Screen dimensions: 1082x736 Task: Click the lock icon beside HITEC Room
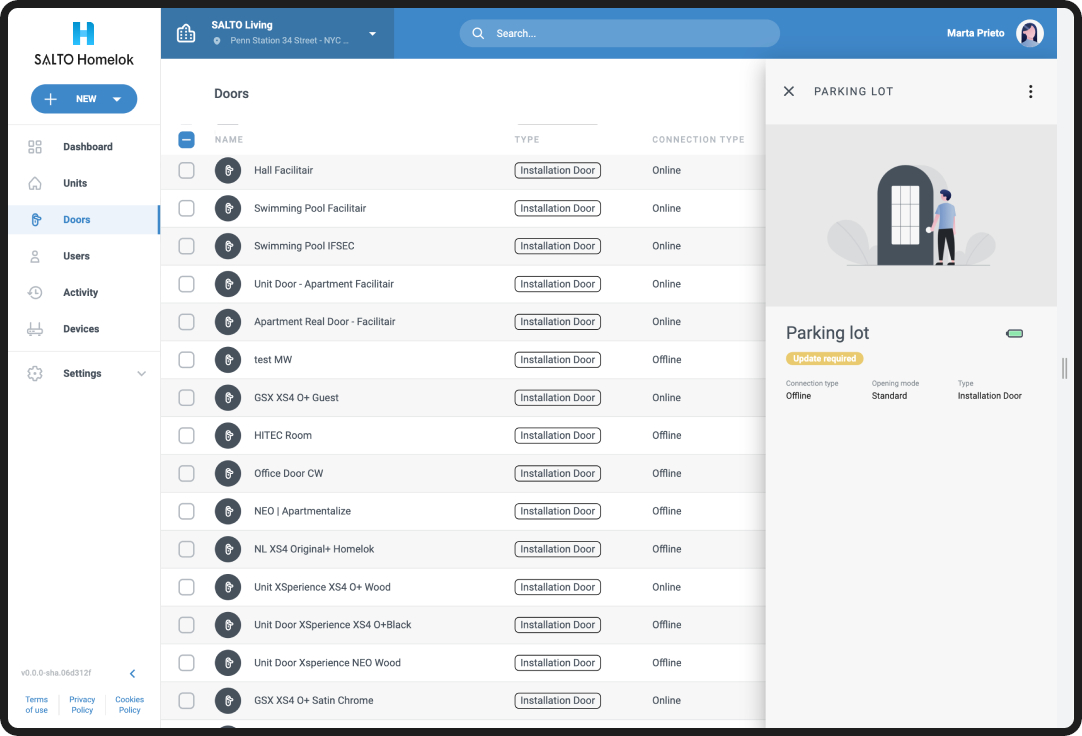[228, 436]
